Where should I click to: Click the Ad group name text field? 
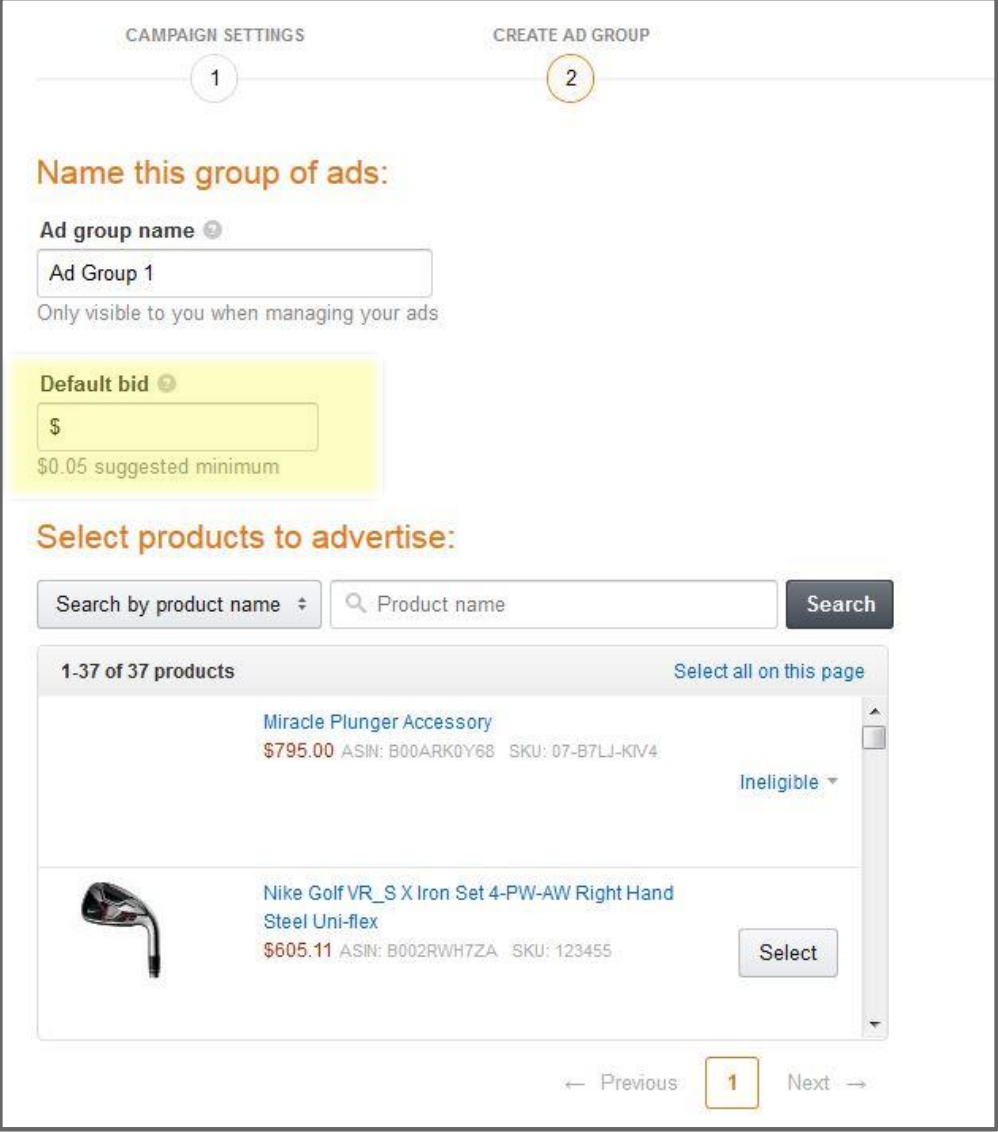235,273
